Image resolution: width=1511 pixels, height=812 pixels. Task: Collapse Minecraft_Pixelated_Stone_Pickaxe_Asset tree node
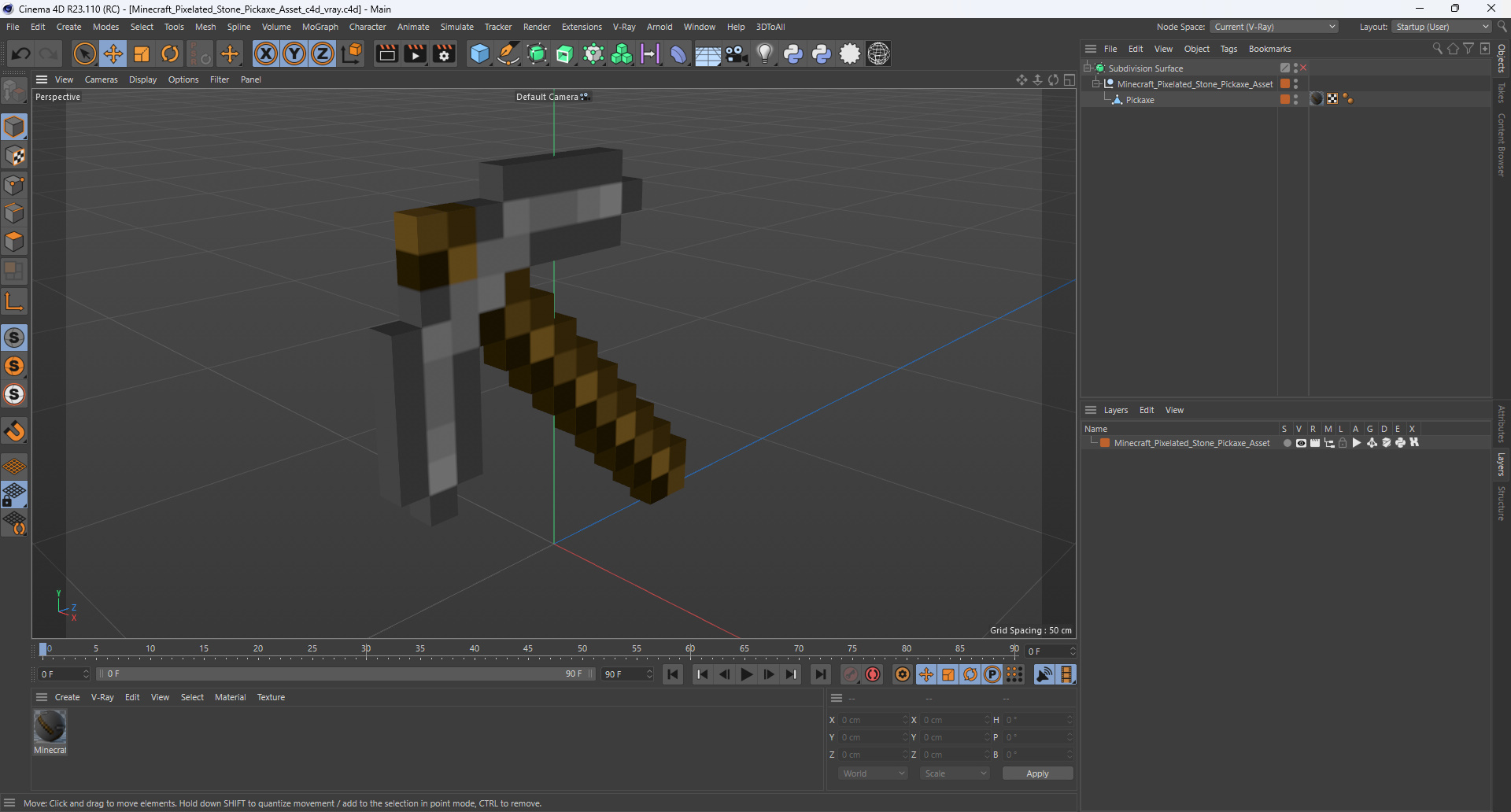pos(1095,83)
